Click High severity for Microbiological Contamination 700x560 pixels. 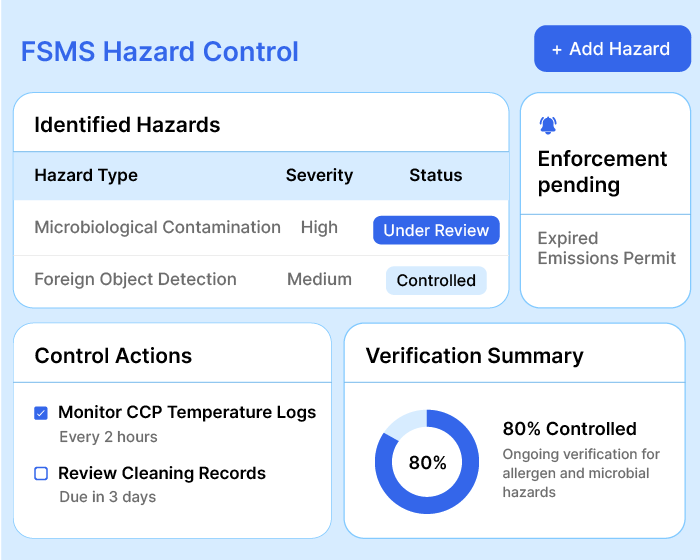tap(319, 227)
